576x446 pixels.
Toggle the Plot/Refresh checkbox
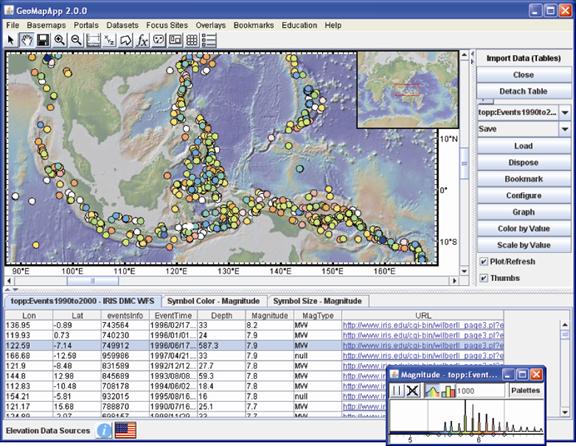click(x=484, y=262)
